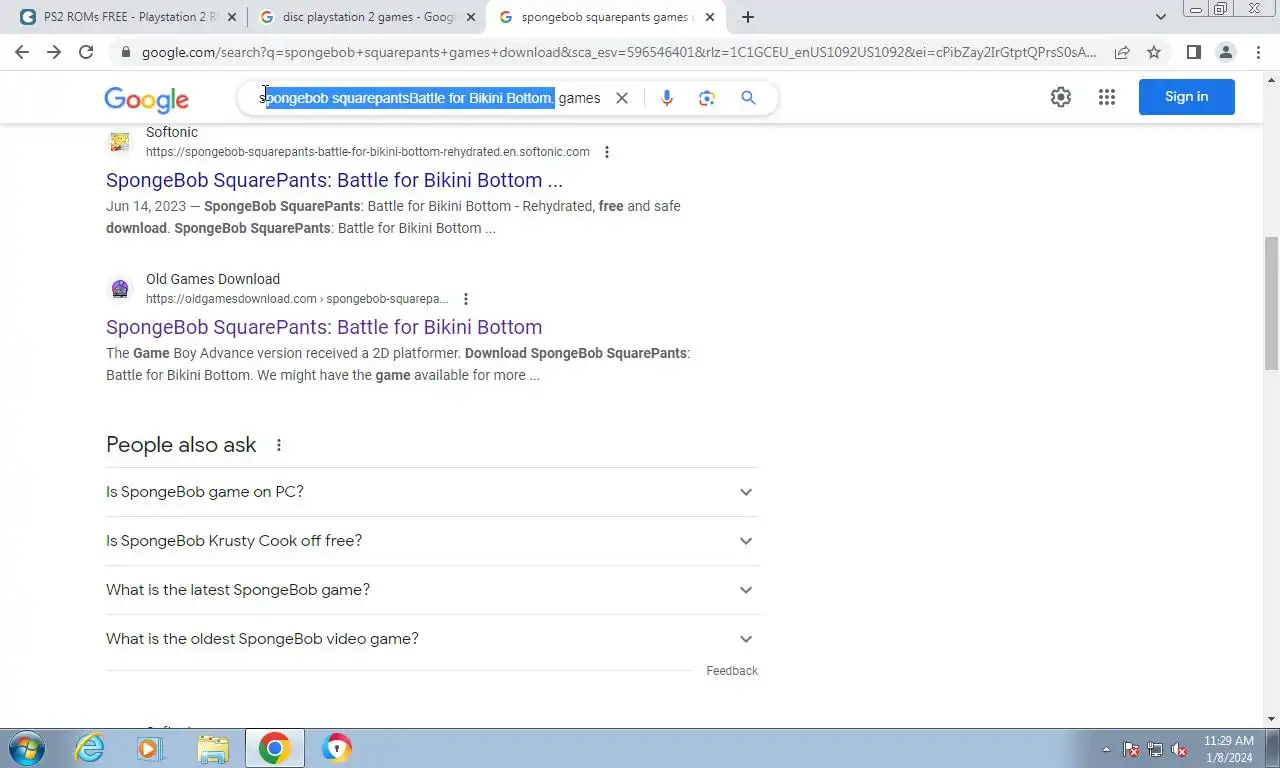The width and height of the screenshot is (1280, 768).
Task: Go forward in browser history
Action: point(54,52)
